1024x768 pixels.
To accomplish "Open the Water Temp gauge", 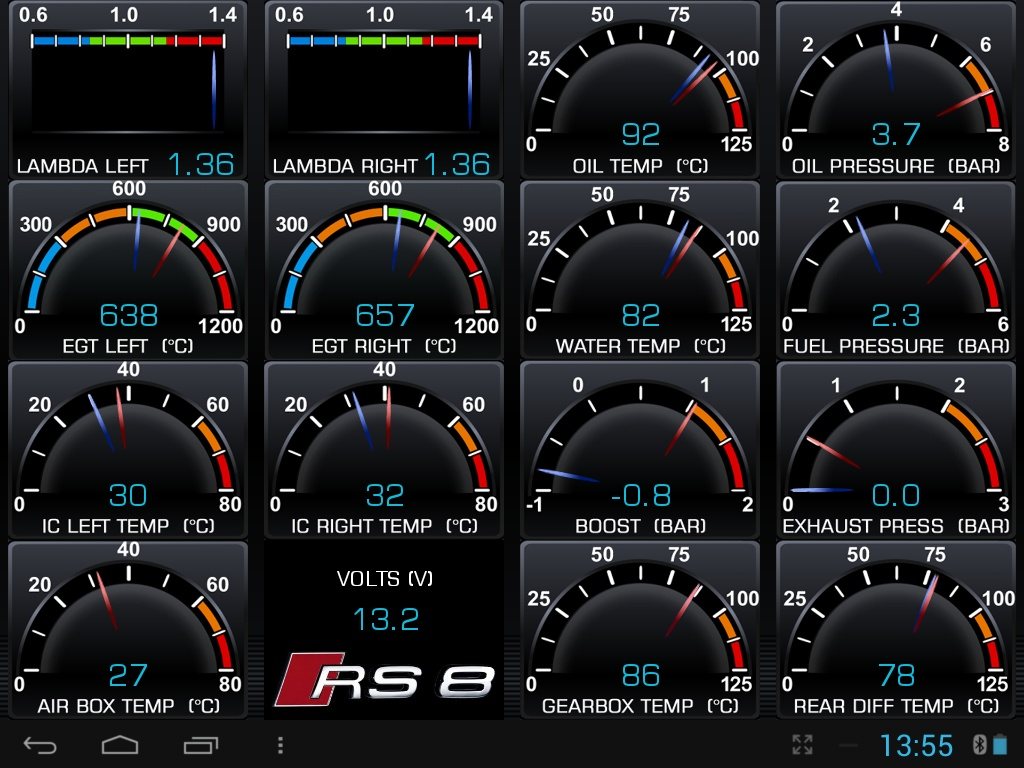I will click(x=640, y=270).
